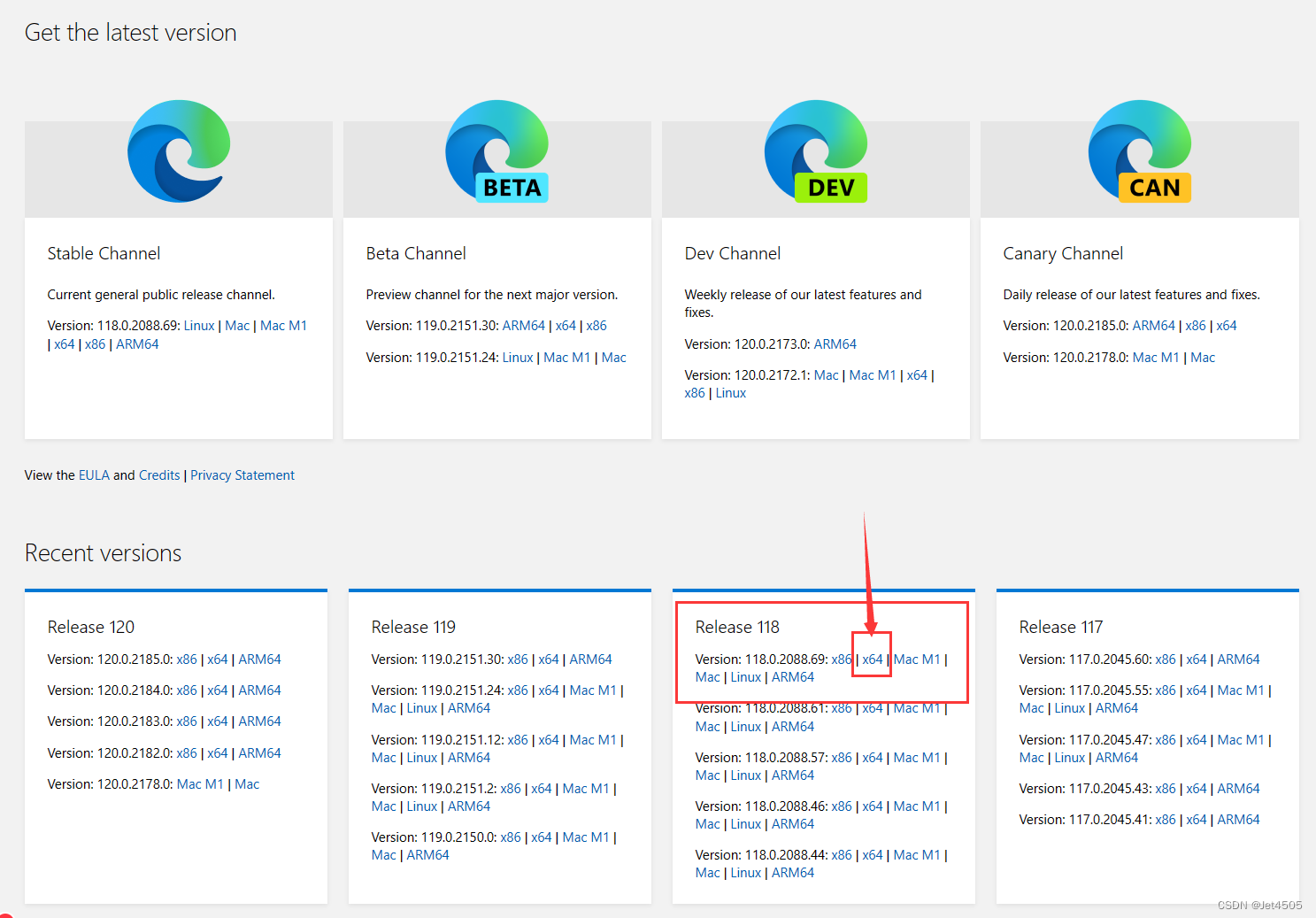
Task: Download Release 119 version 119.0.2151.24 Linux
Action: tap(422, 708)
